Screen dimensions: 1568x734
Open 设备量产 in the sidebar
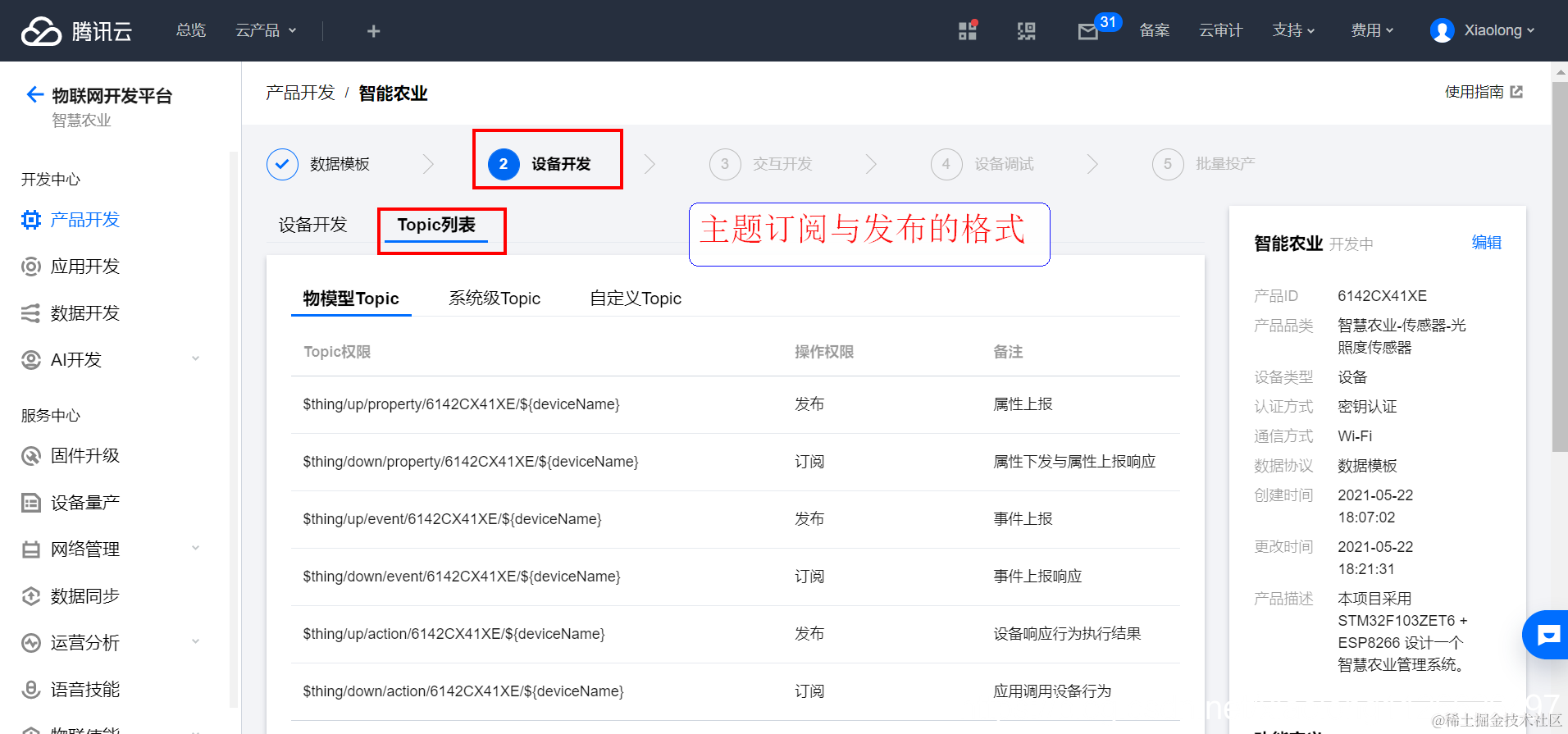[85, 503]
